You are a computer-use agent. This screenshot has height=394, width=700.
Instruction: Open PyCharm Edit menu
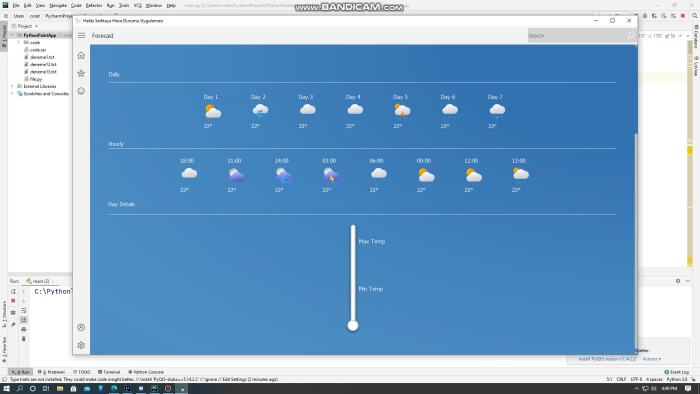tap(28, 5)
